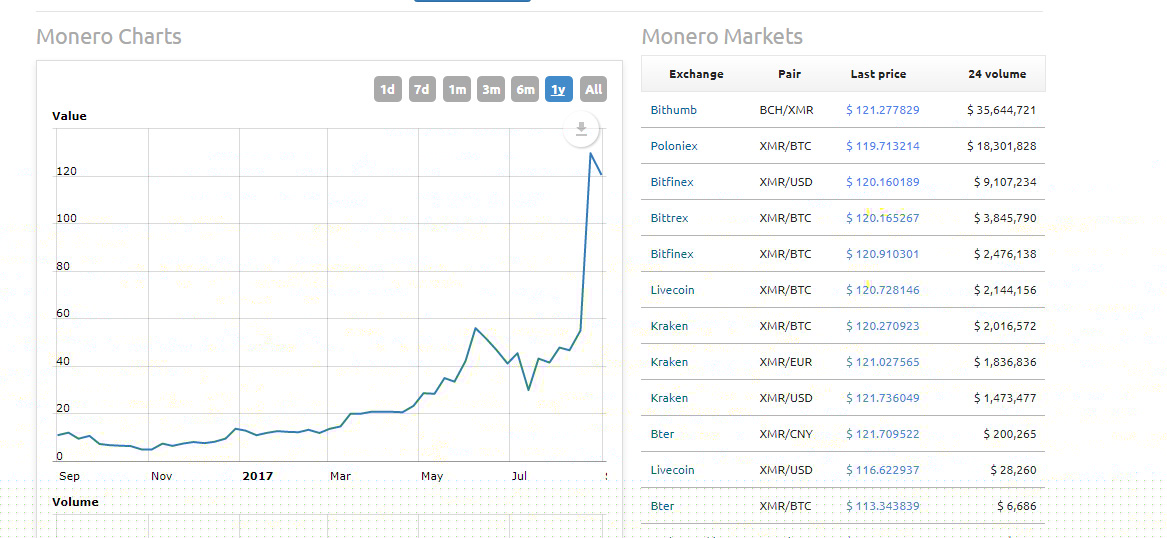Click Bter XMR/CNY exchange link

(x=662, y=434)
